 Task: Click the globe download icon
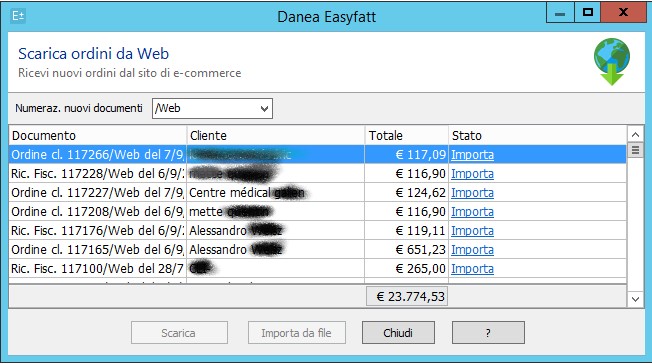[612, 62]
